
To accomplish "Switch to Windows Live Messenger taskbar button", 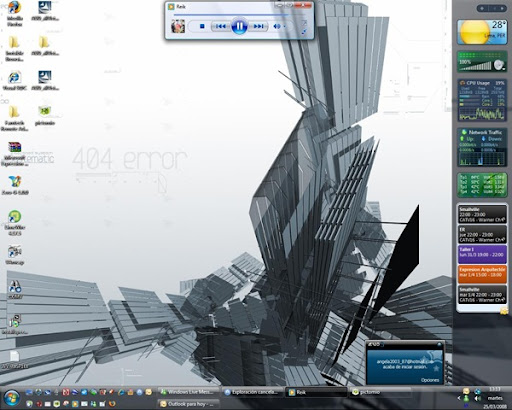I will (x=188, y=392).
